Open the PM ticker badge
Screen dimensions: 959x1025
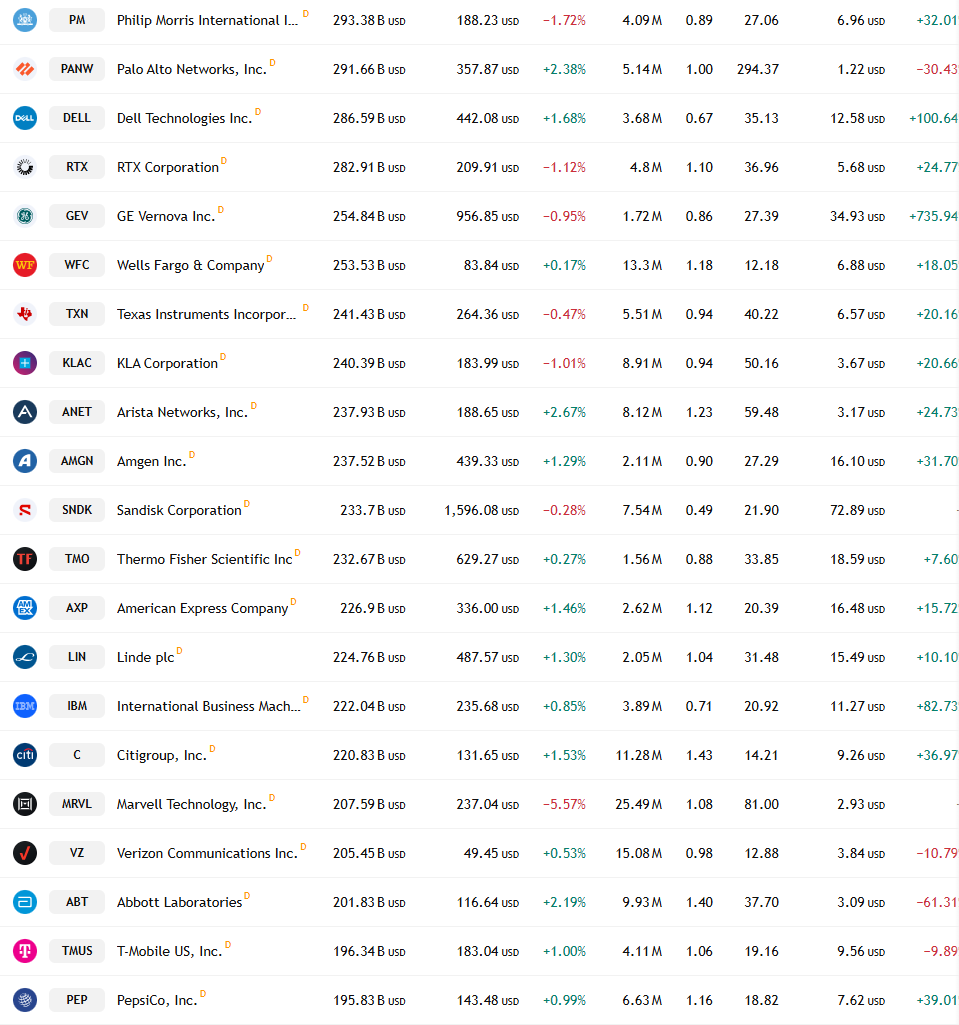click(77, 20)
